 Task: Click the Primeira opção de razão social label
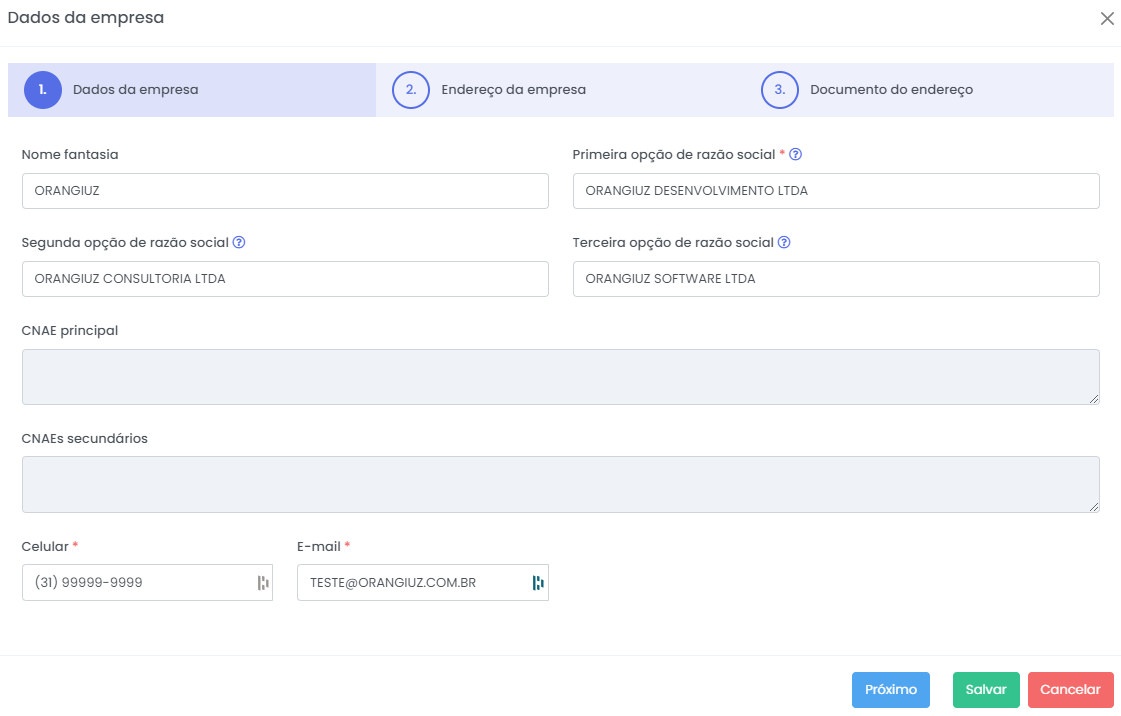[x=674, y=154]
